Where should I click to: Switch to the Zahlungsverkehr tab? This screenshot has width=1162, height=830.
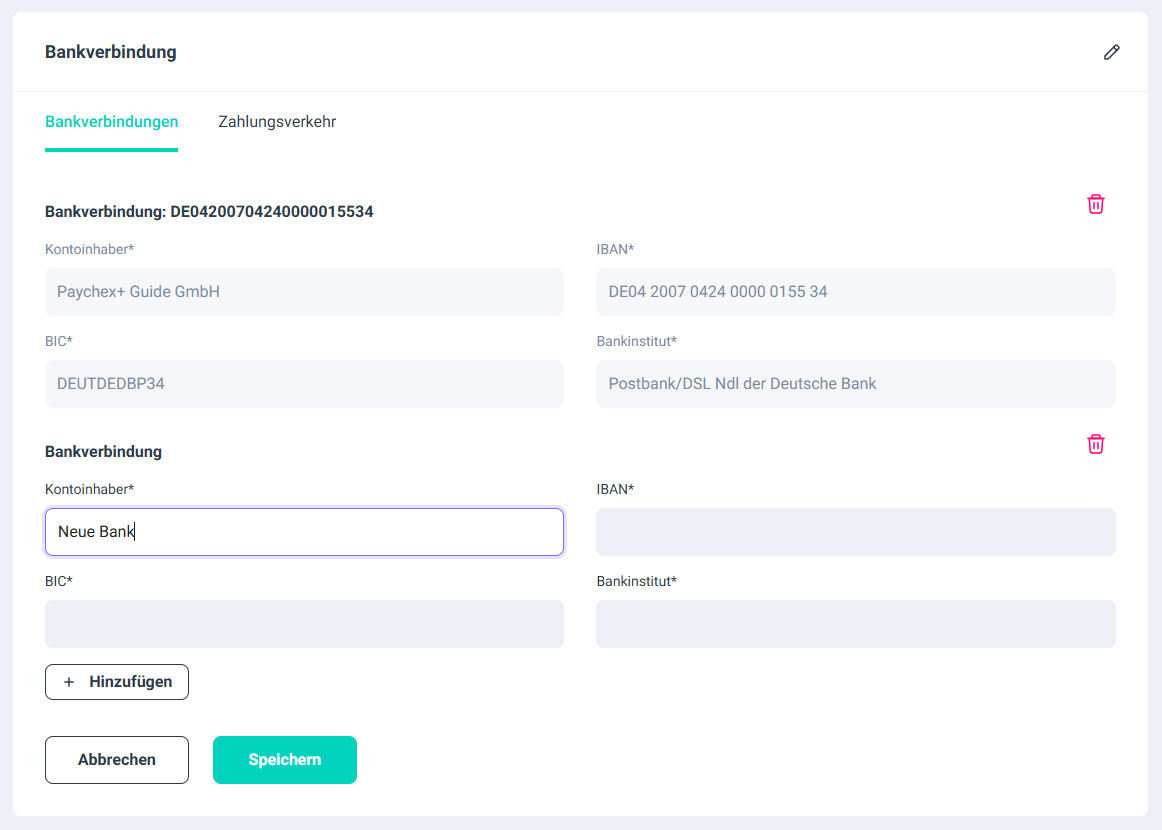(277, 122)
